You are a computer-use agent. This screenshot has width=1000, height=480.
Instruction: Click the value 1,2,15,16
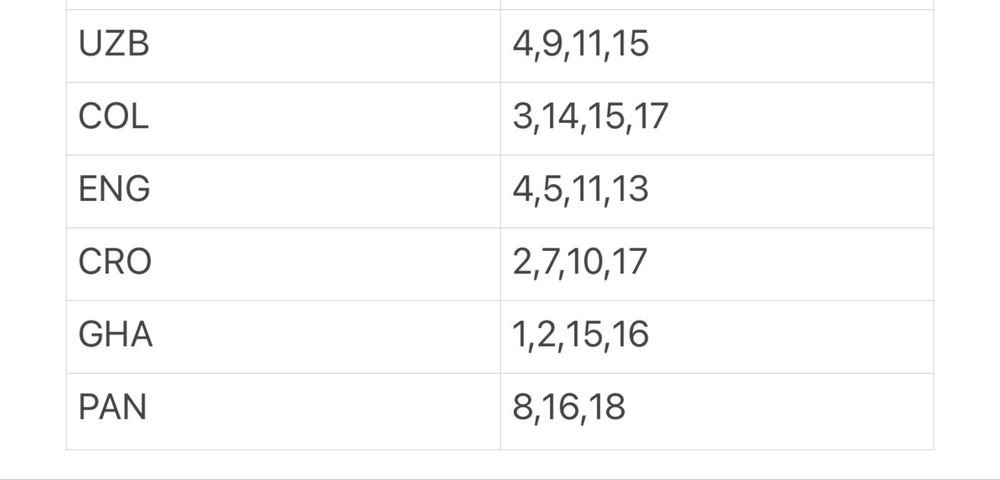click(x=580, y=335)
